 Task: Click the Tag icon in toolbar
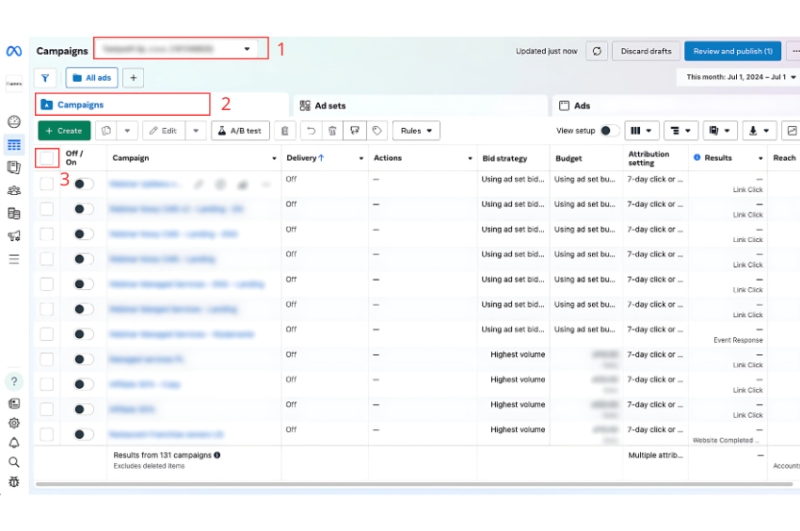click(x=377, y=131)
